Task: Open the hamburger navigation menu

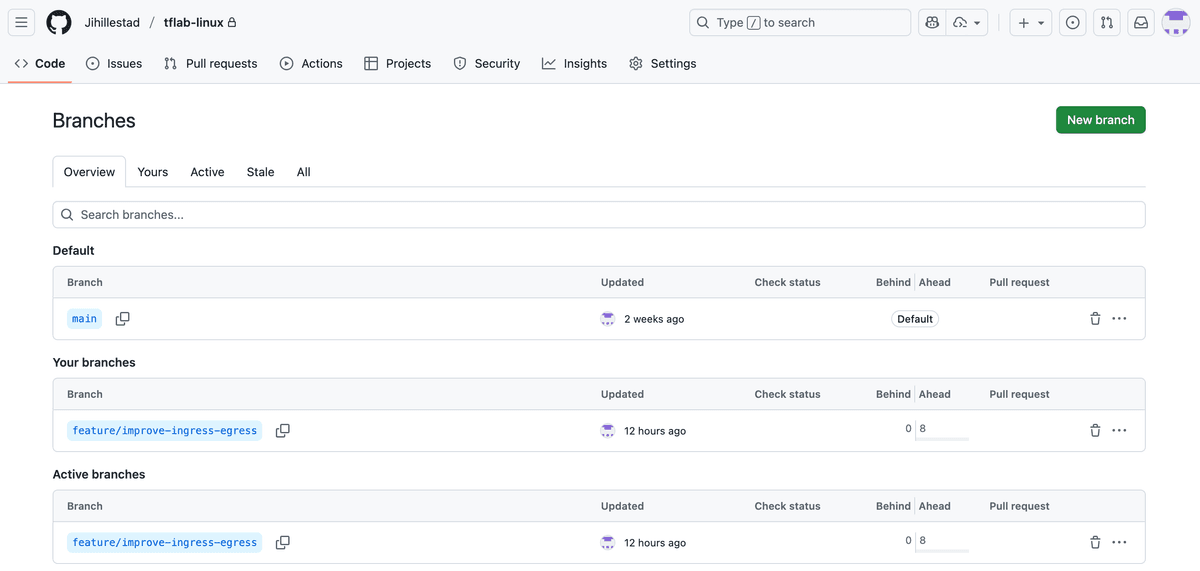Action: coord(21,22)
